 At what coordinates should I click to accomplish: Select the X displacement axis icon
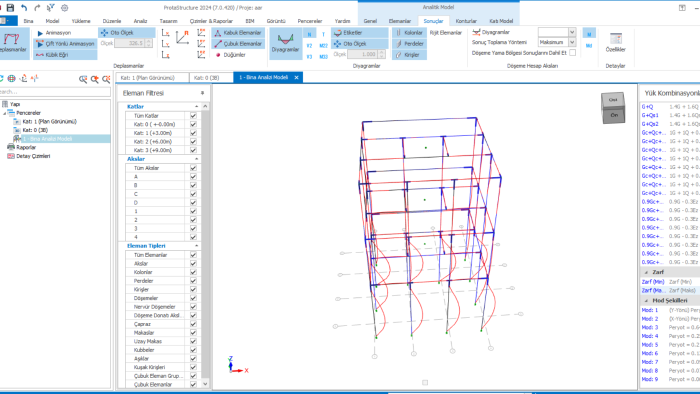tap(166, 33)
